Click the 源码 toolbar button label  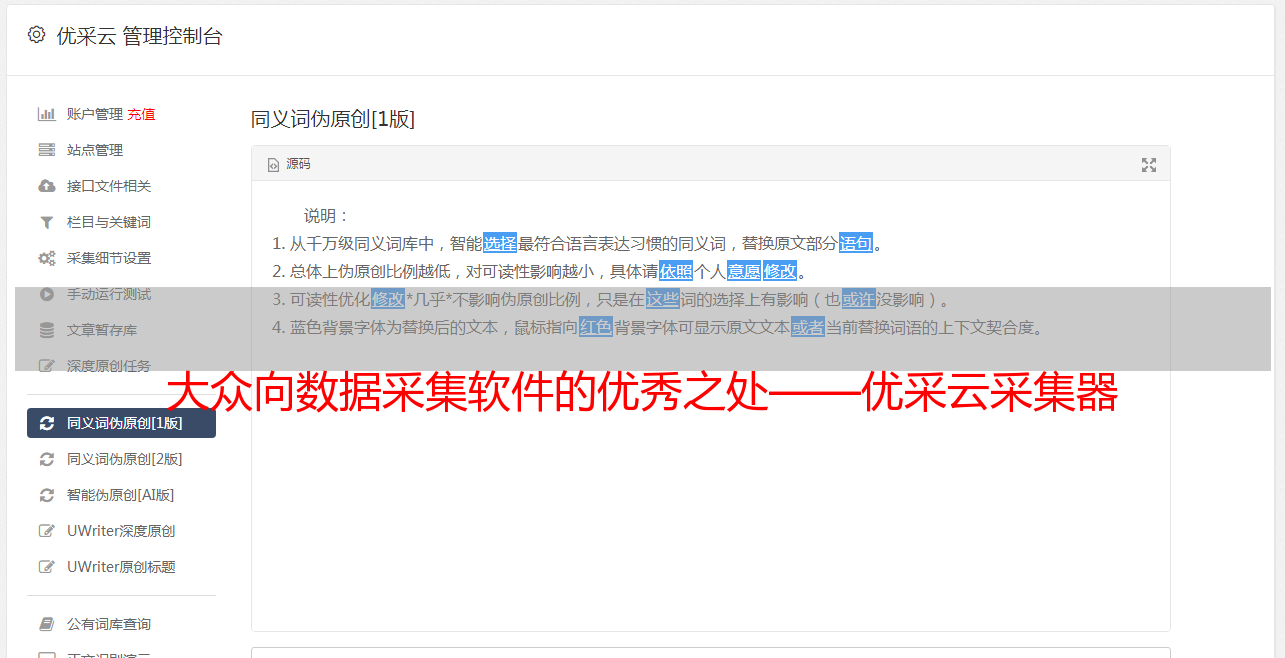[x=298, y=164]
